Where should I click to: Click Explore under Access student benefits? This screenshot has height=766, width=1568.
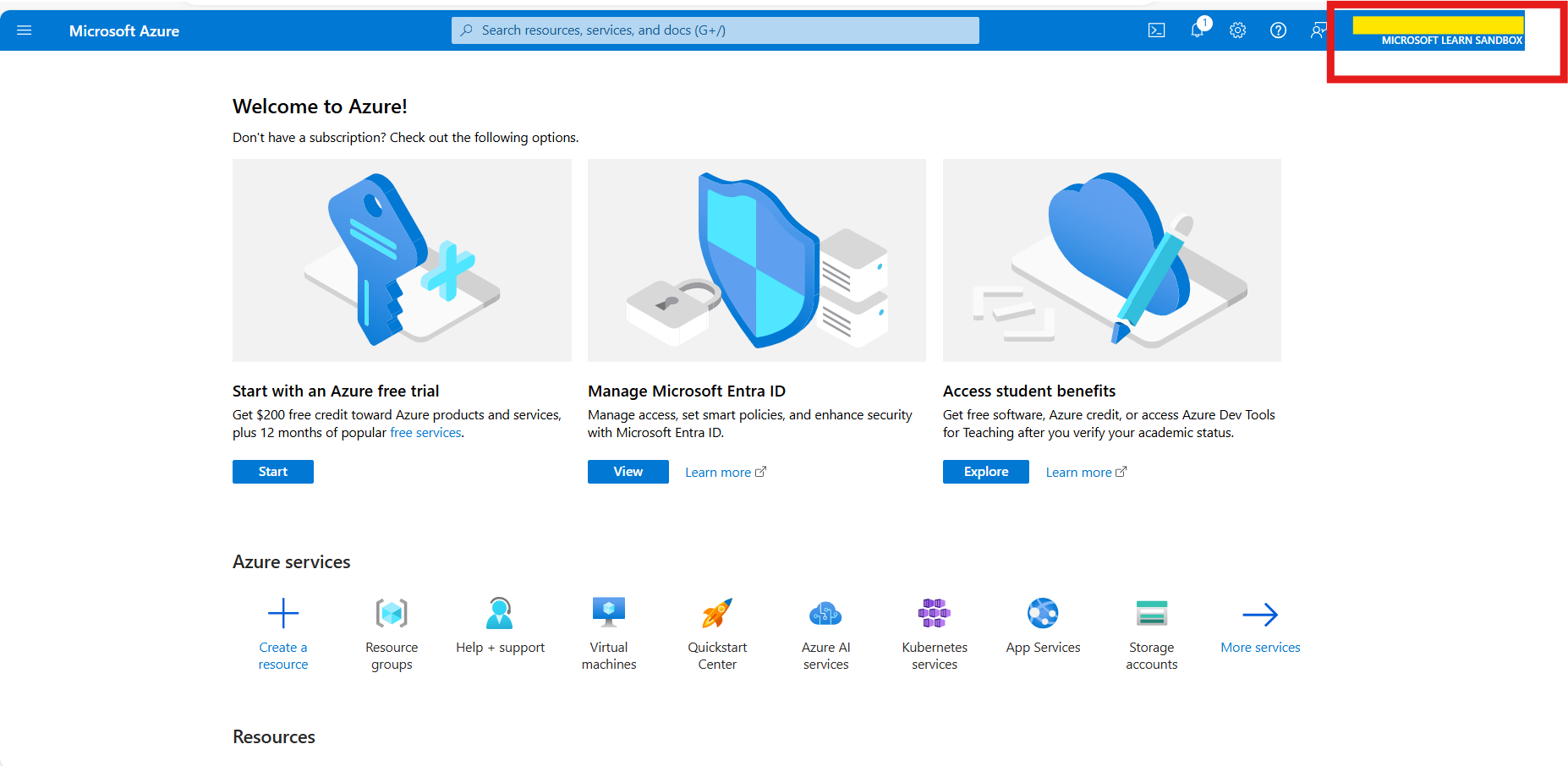985,471
